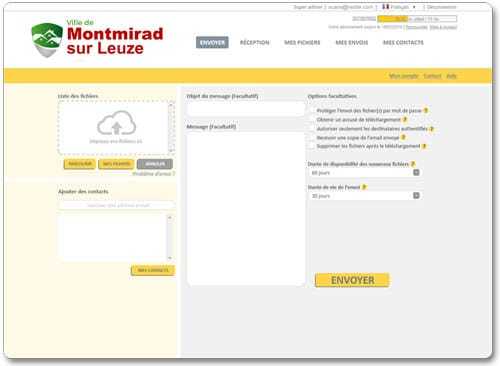Click the cloud upload icon
This screenshot has width=500, height=366.
[x=116, y=123]
